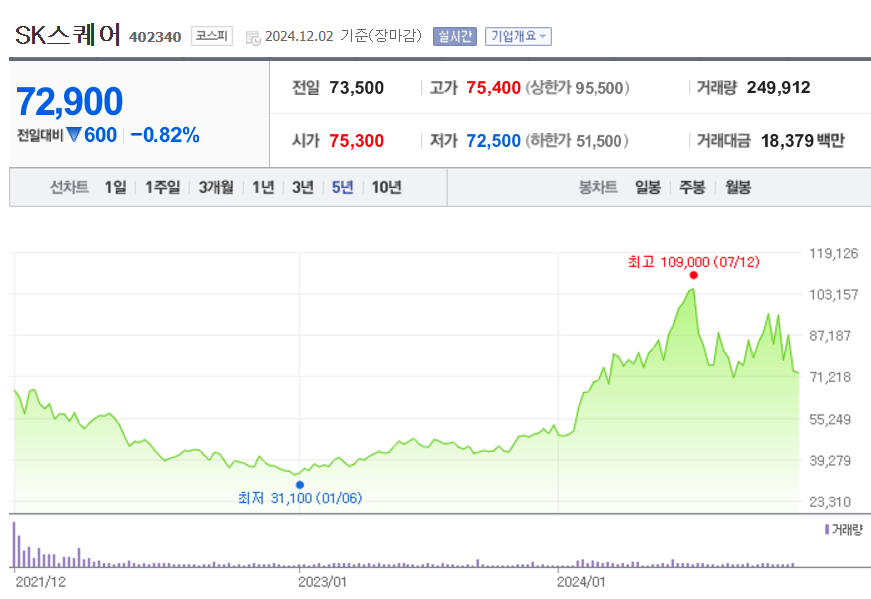
Task: Click the 119,126 y-axis label
Action: coord(834,254)
